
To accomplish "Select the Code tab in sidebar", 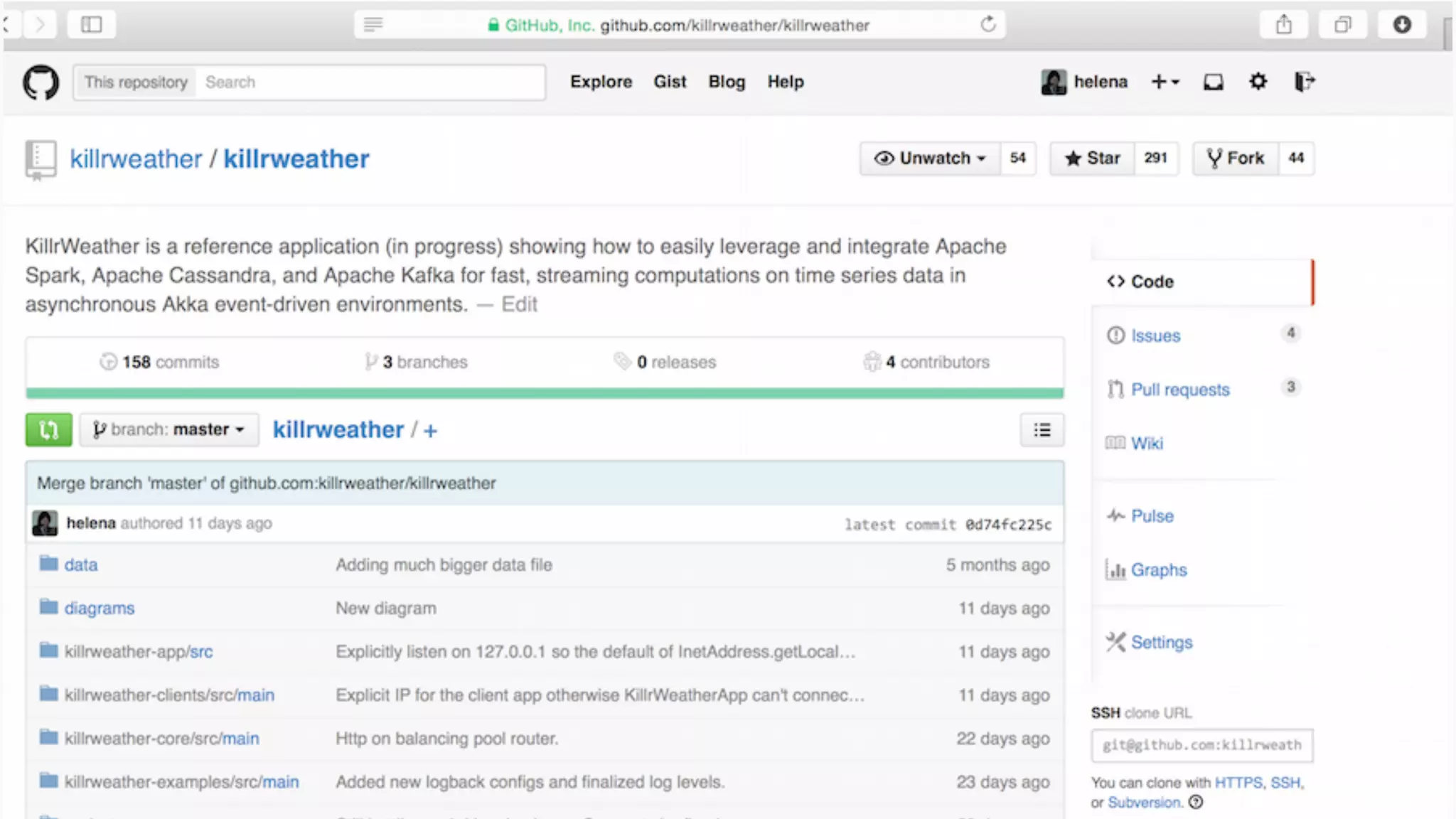I will point(1203,282).
